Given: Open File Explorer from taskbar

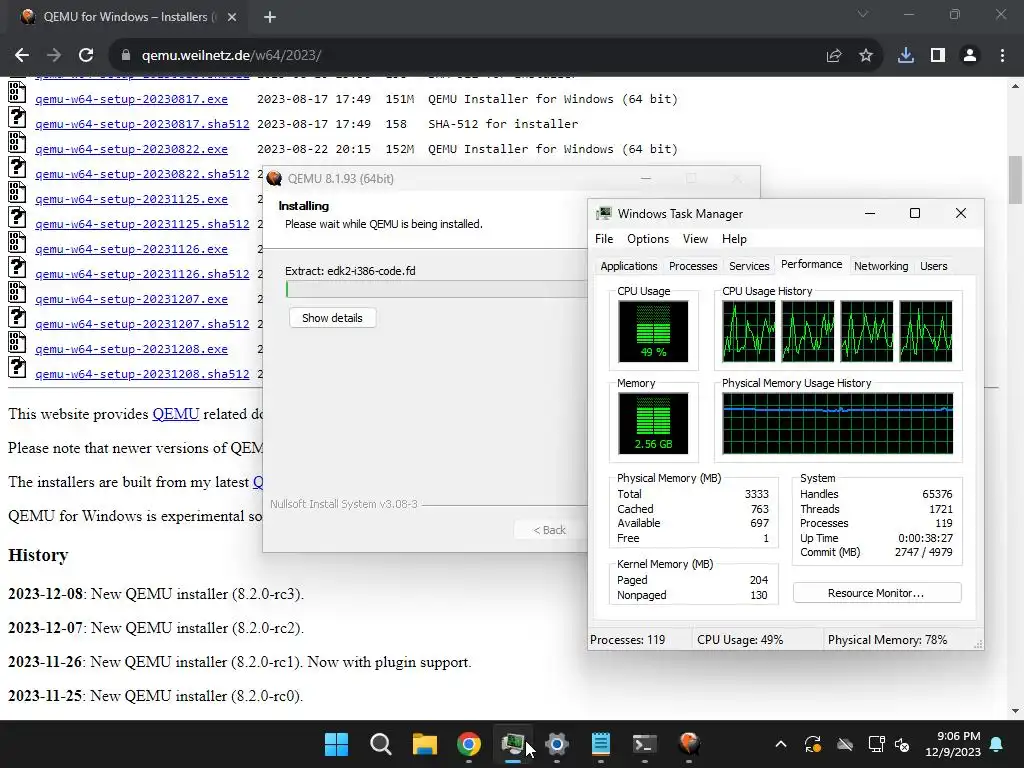Looking at the screenshot, I should pos(424,744).
